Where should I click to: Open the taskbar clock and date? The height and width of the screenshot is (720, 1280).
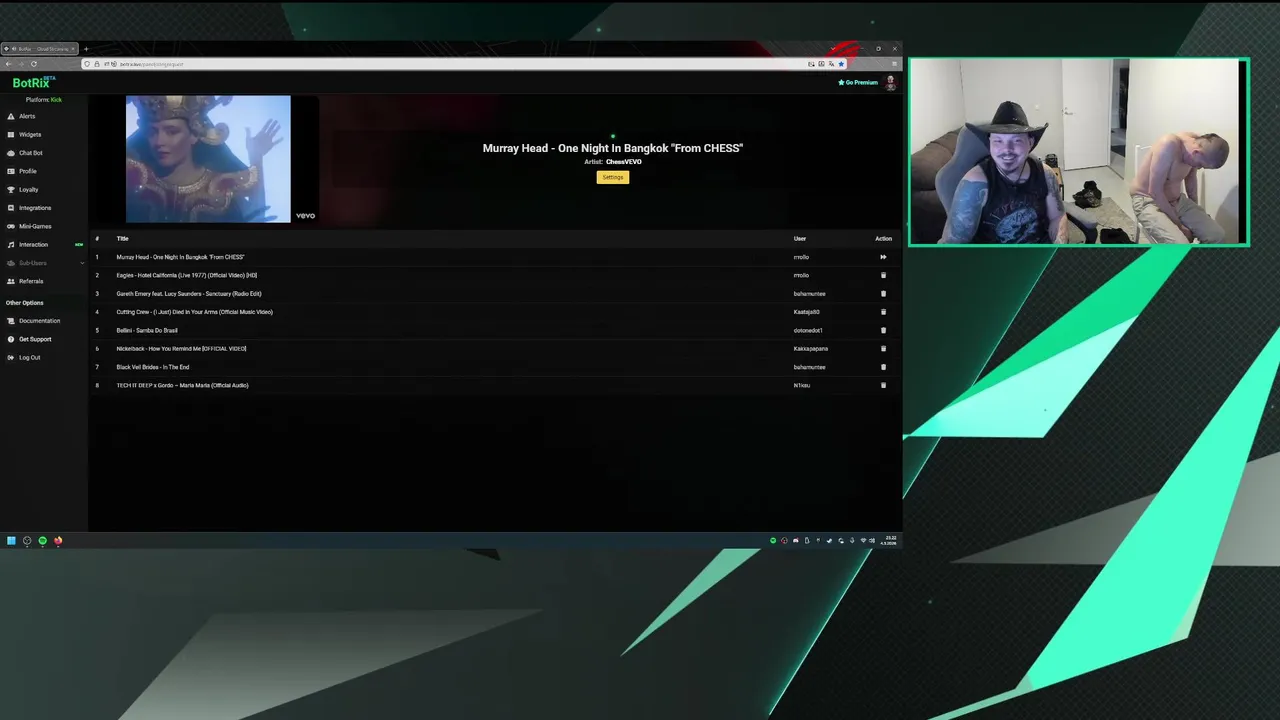[x=889, y=540]
